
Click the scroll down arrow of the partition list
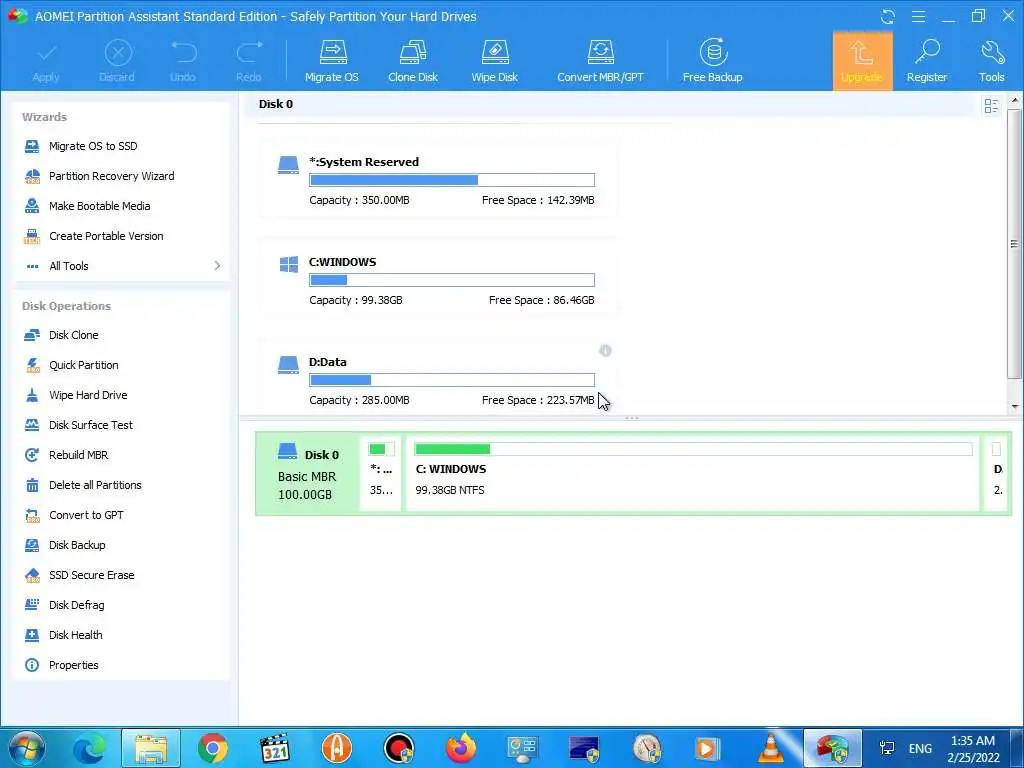point(1014,406)
